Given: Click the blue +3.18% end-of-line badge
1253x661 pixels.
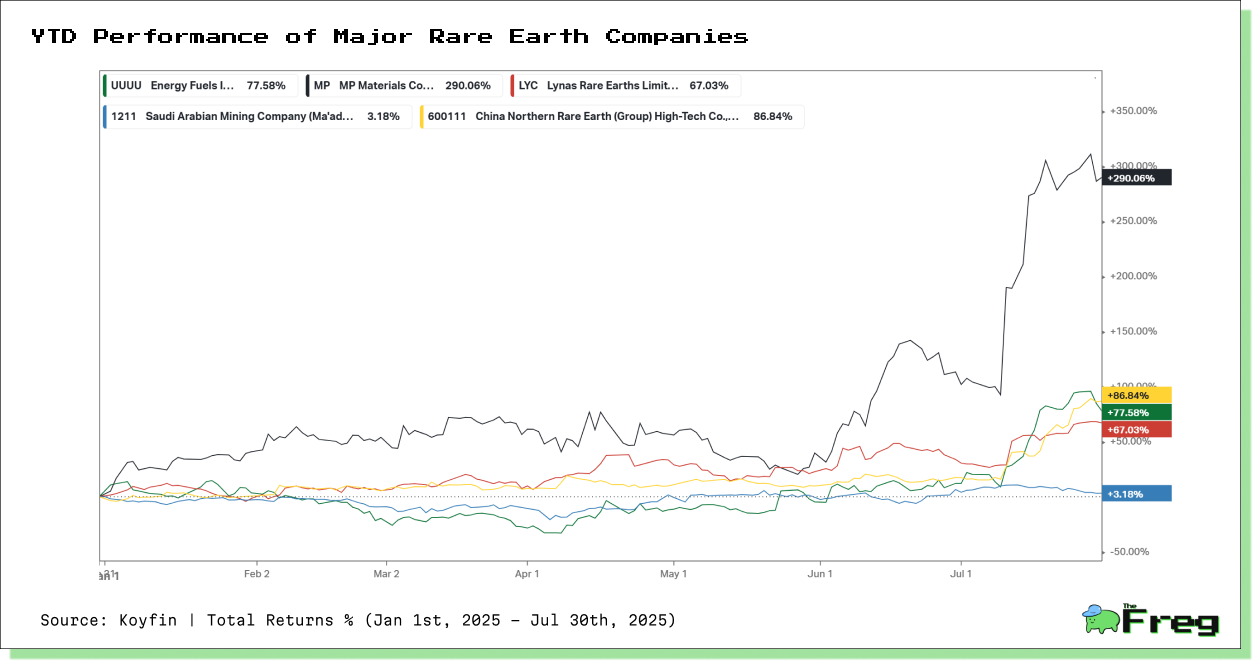Looking at the screenshot, I should 1136,493.
